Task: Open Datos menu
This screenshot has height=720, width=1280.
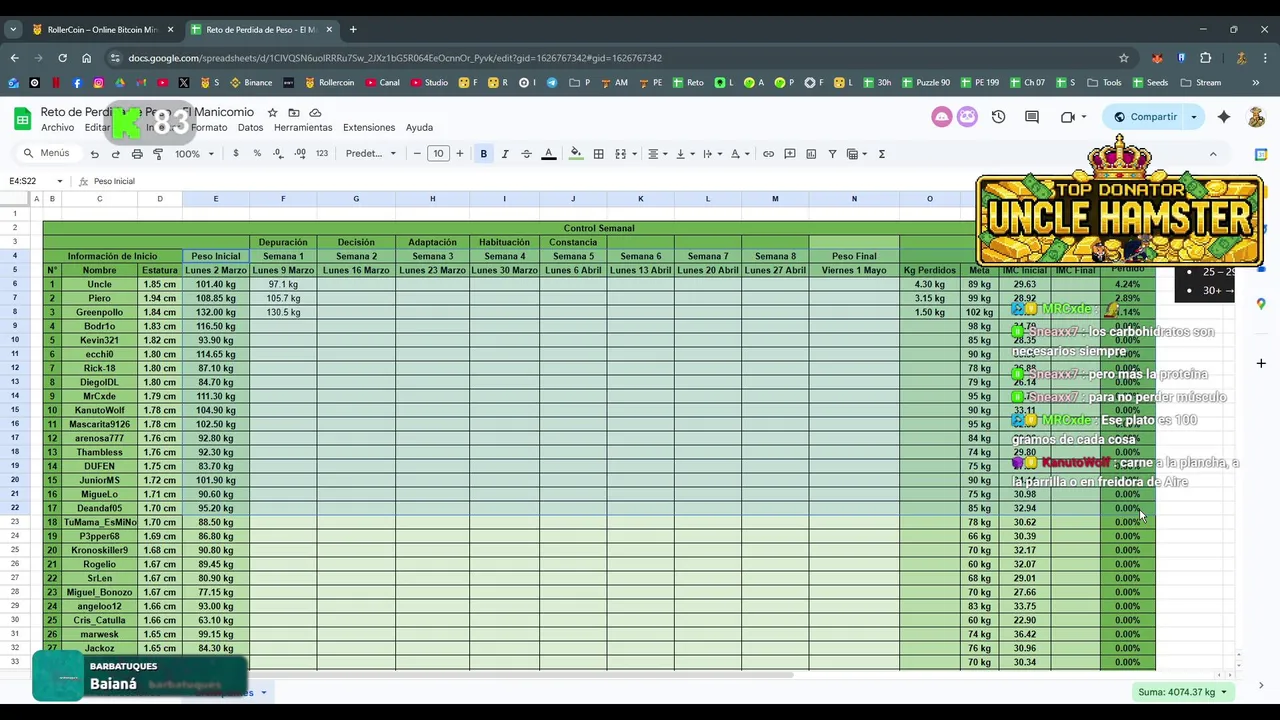Action: click(250, 128)
